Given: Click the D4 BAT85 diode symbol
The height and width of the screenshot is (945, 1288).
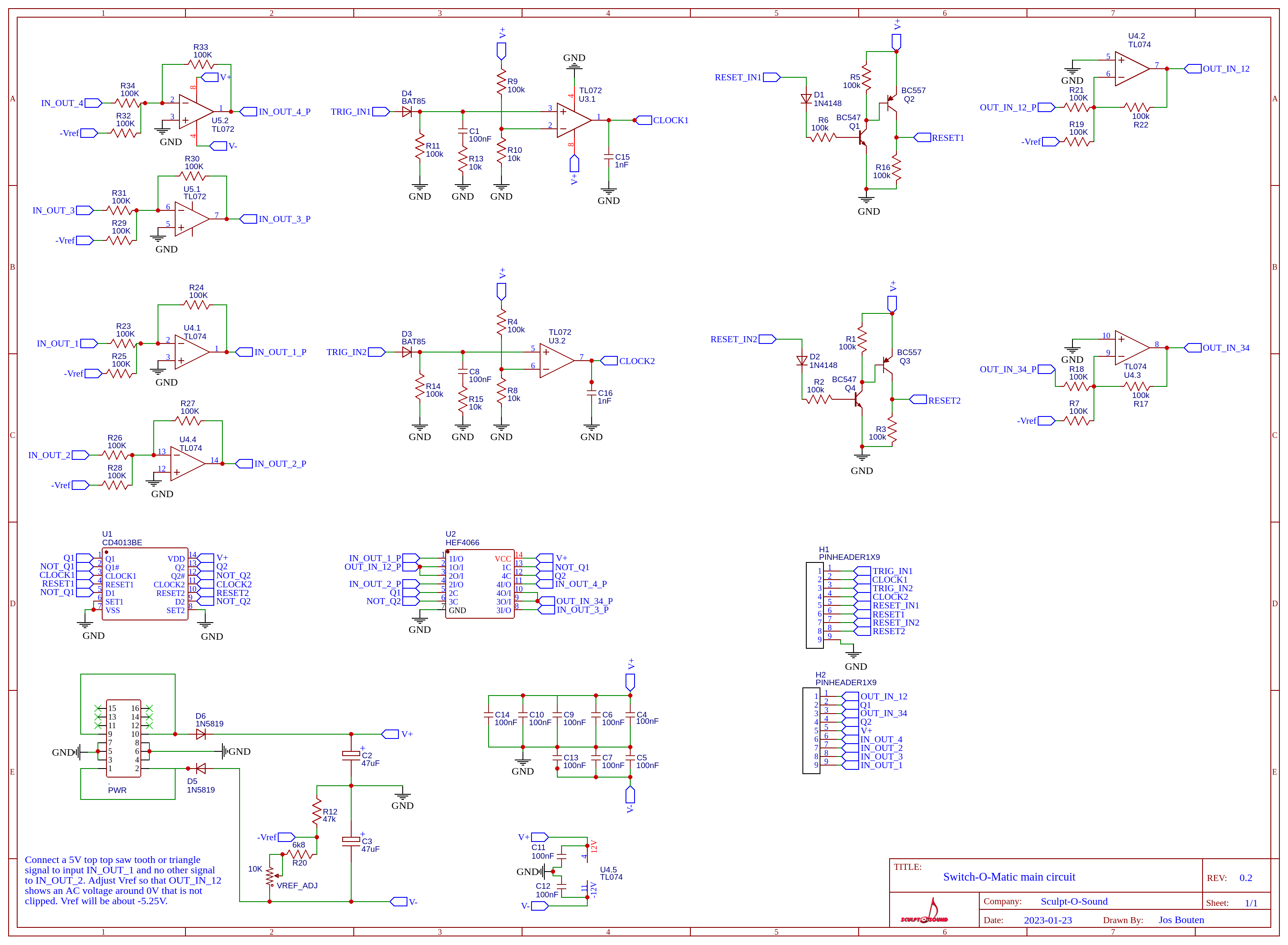Looking at the screenshot, I should tap(407, 112).
